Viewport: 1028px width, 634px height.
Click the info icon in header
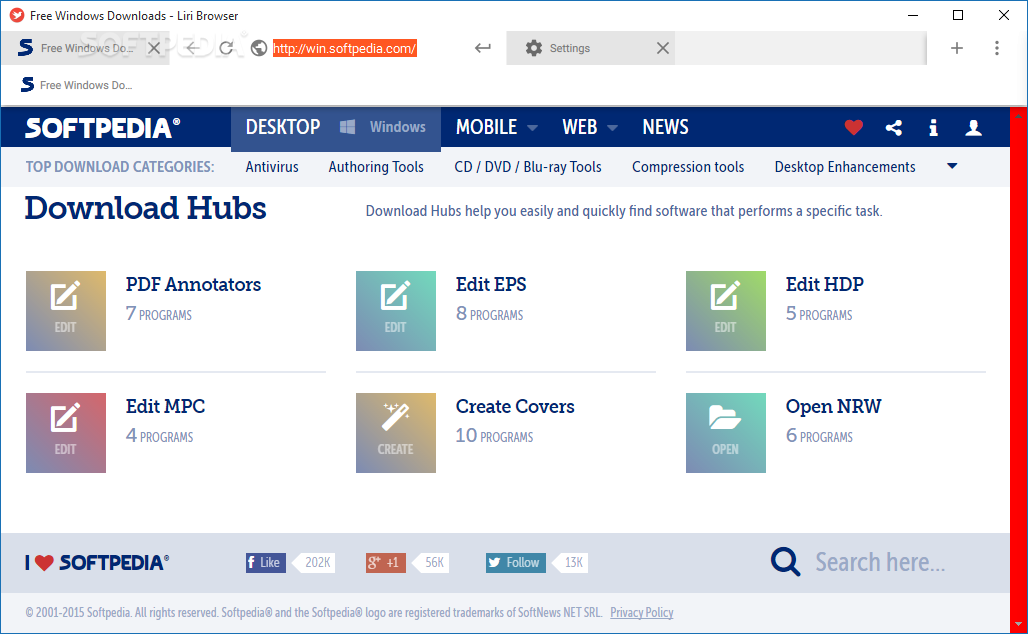933,127
